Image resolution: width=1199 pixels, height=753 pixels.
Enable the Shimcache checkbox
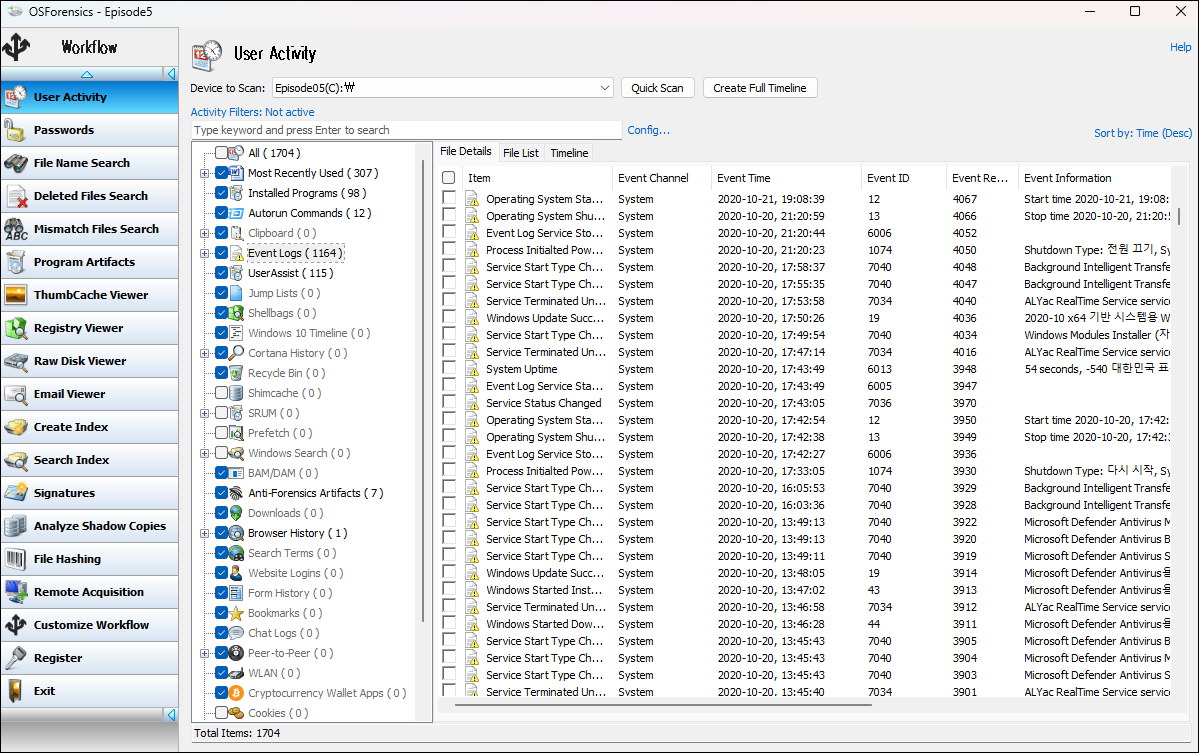coord(221,393)
